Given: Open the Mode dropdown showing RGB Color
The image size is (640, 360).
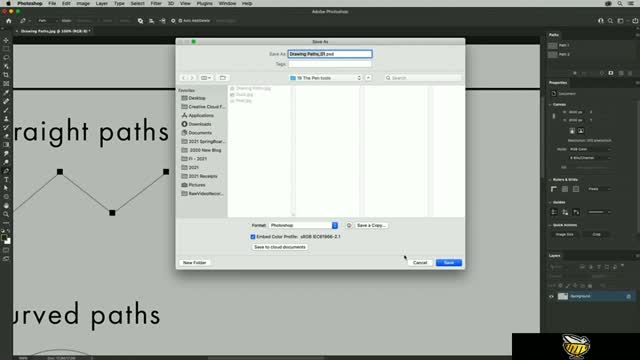Looking at the screenshot, I should [x=590, y=149].
